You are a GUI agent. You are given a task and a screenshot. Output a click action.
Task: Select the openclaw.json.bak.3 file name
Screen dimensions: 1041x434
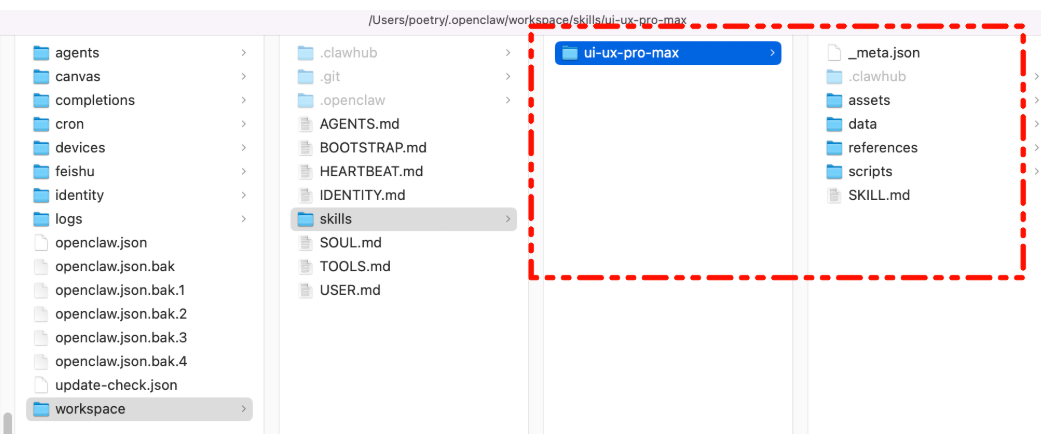click(x=121, y=338)
